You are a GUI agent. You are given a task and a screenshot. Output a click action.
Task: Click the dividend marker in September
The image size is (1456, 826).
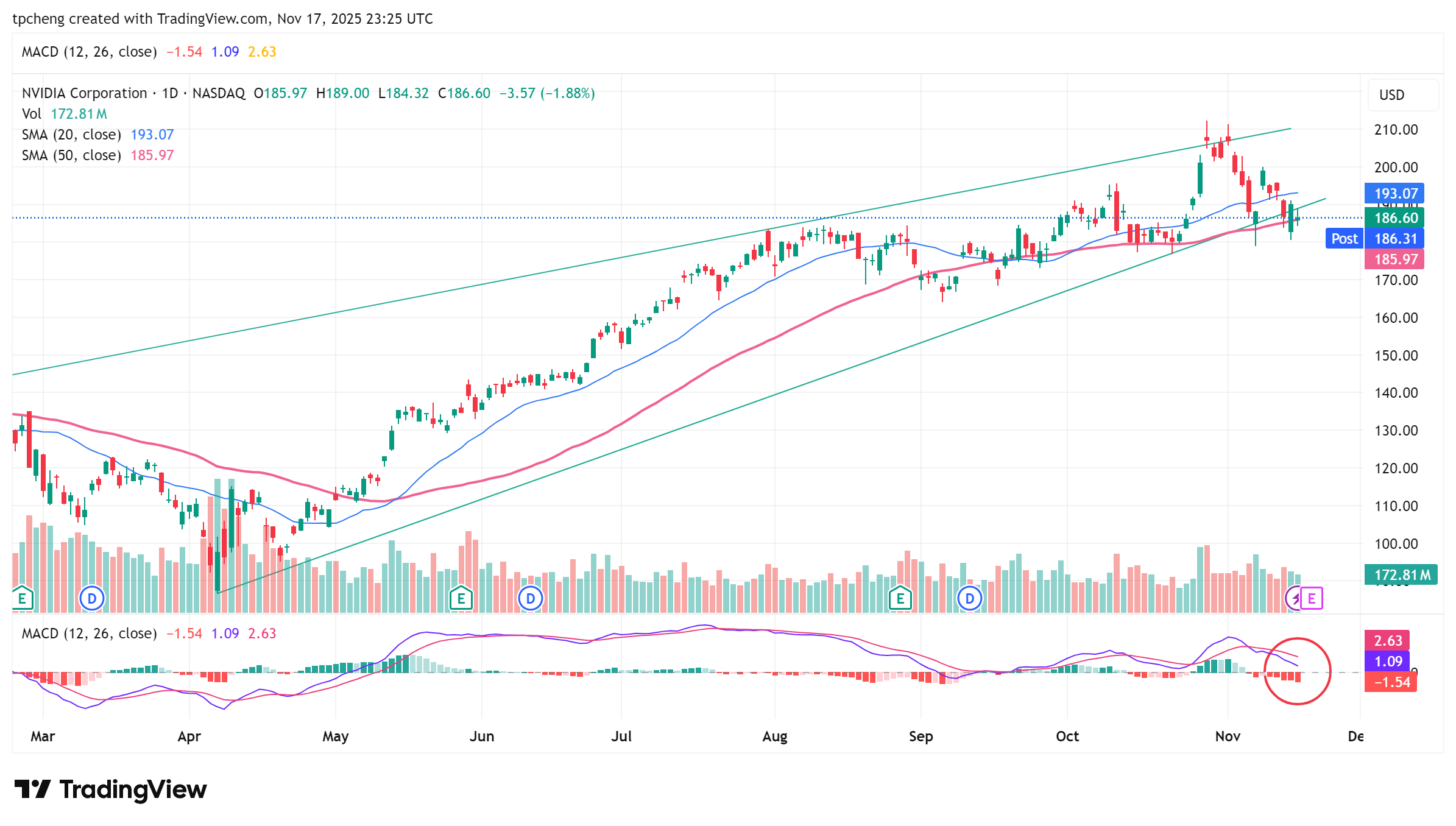click(x=969, y=598)
